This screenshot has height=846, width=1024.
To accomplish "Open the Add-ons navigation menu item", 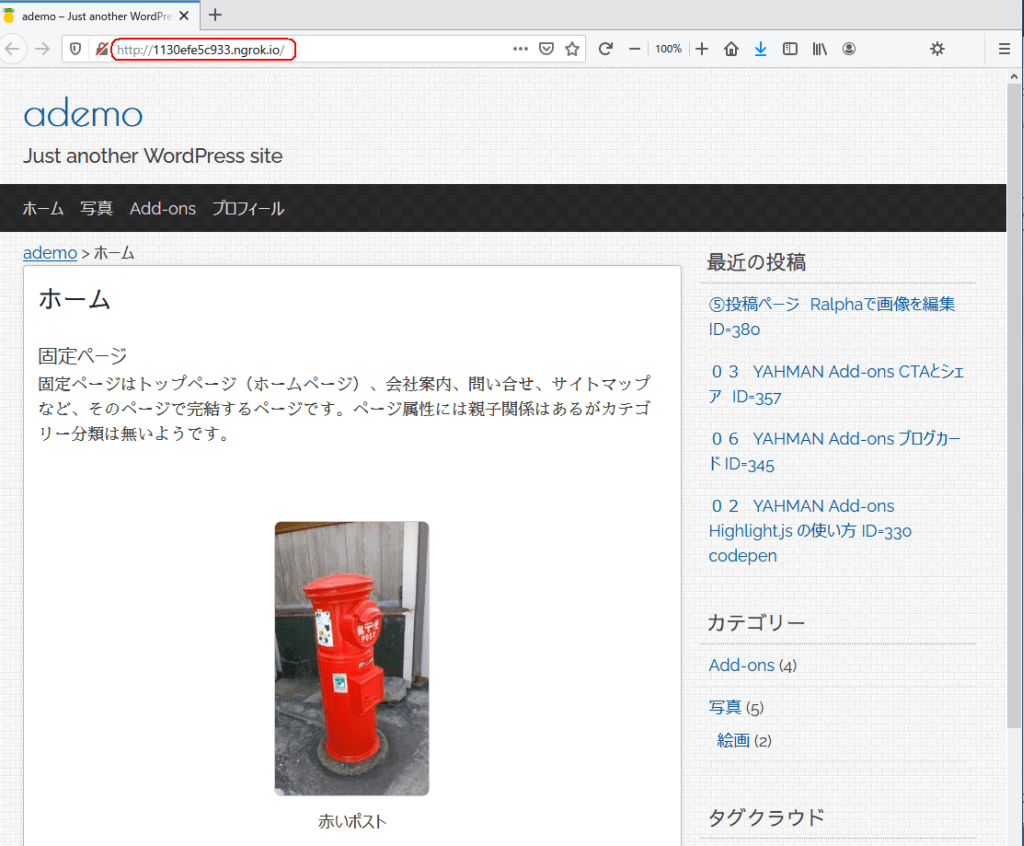I will (x=163, y=208).
